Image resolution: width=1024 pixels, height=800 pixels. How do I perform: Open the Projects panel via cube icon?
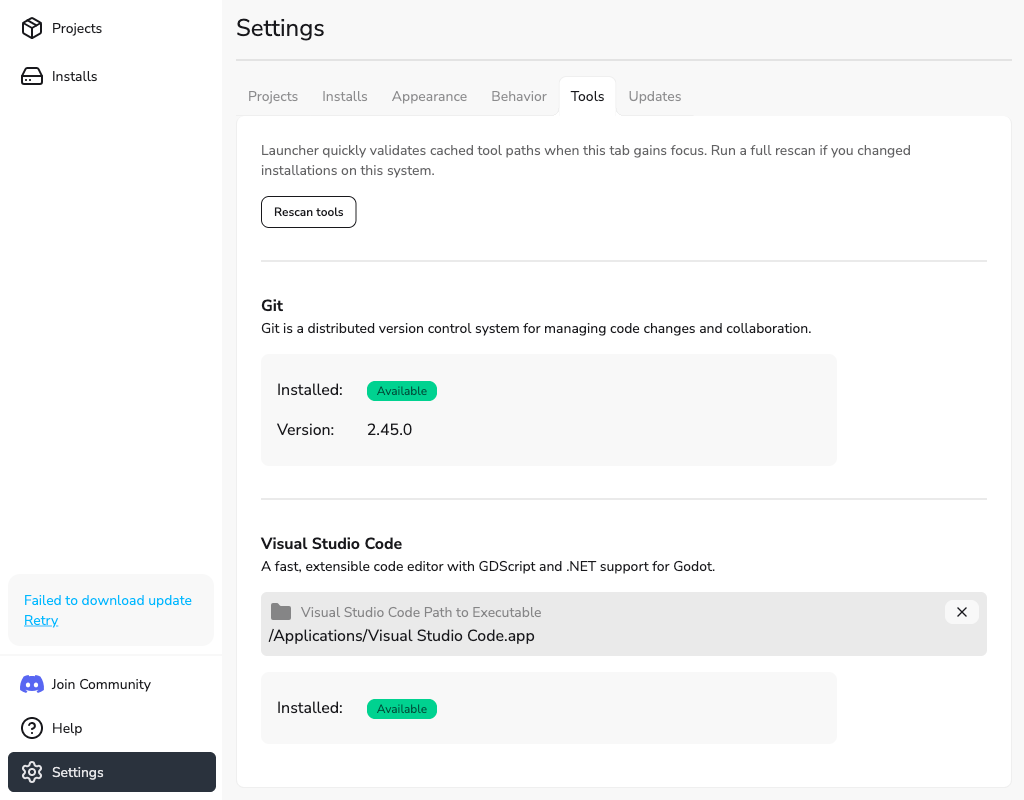[x=31, y=28]
